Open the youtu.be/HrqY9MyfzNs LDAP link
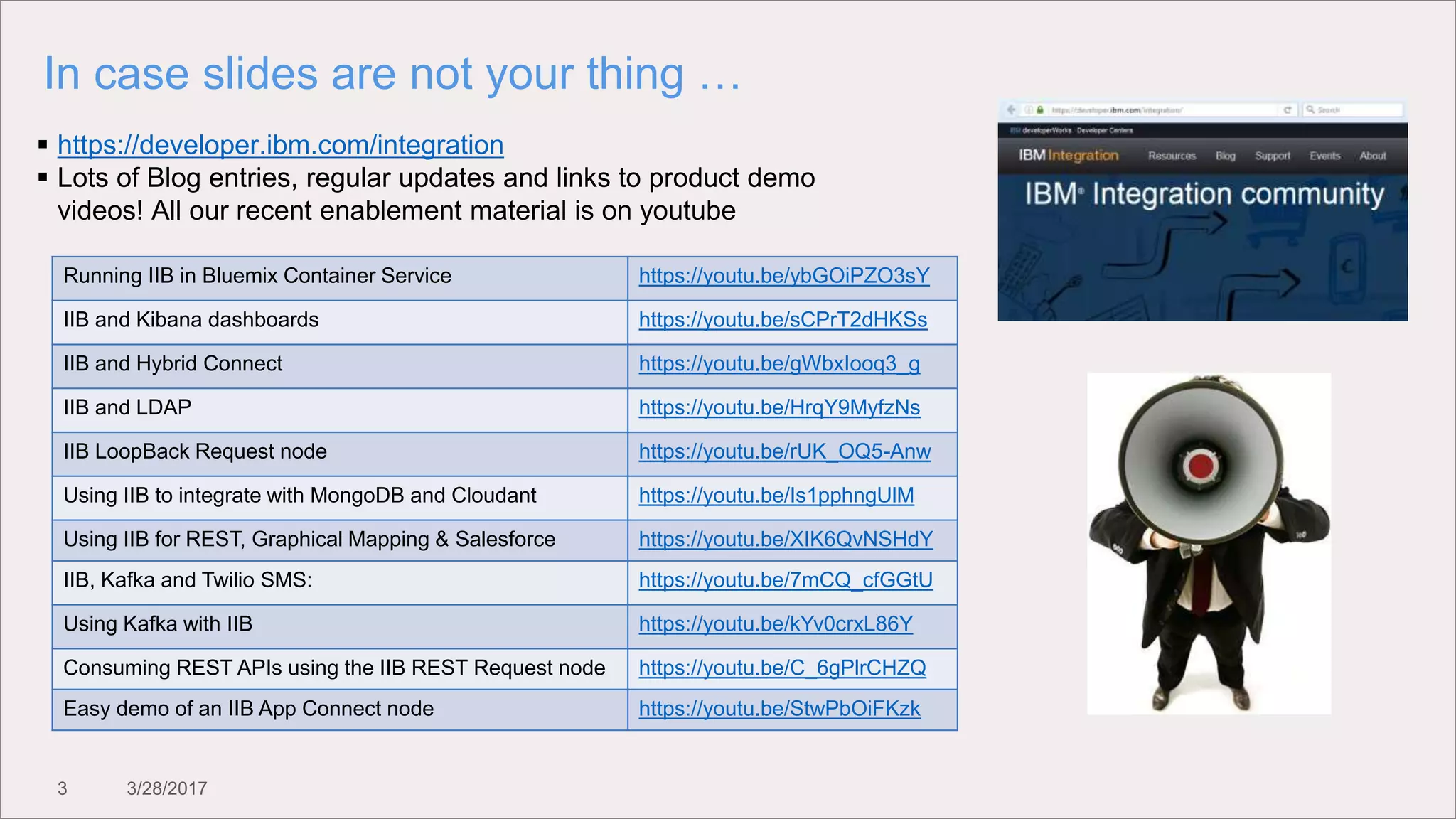The height and width of the screenshot is (819, 1456). click(779, 407)
